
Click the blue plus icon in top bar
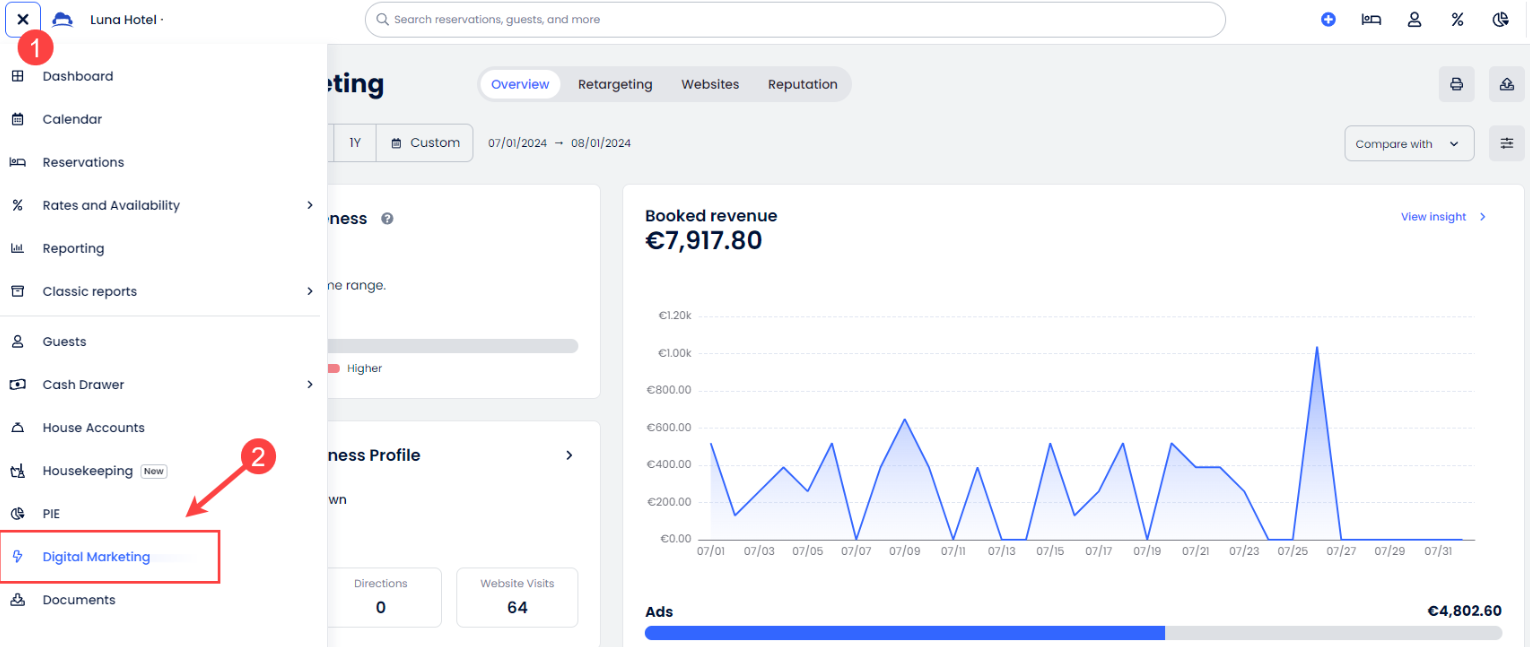click(1328, 19)
